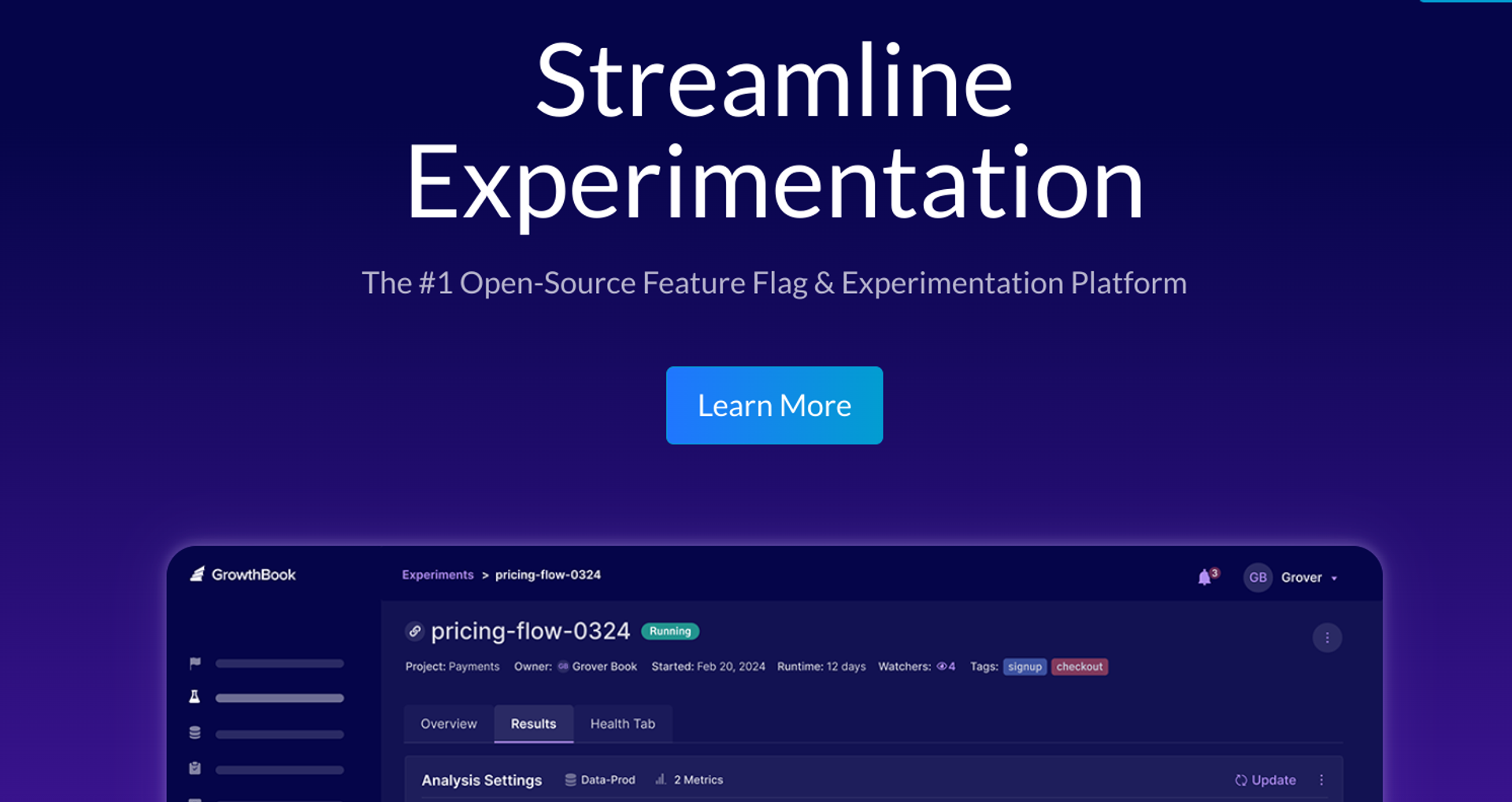Select the flag features sidebar icon

click(195, 663)
